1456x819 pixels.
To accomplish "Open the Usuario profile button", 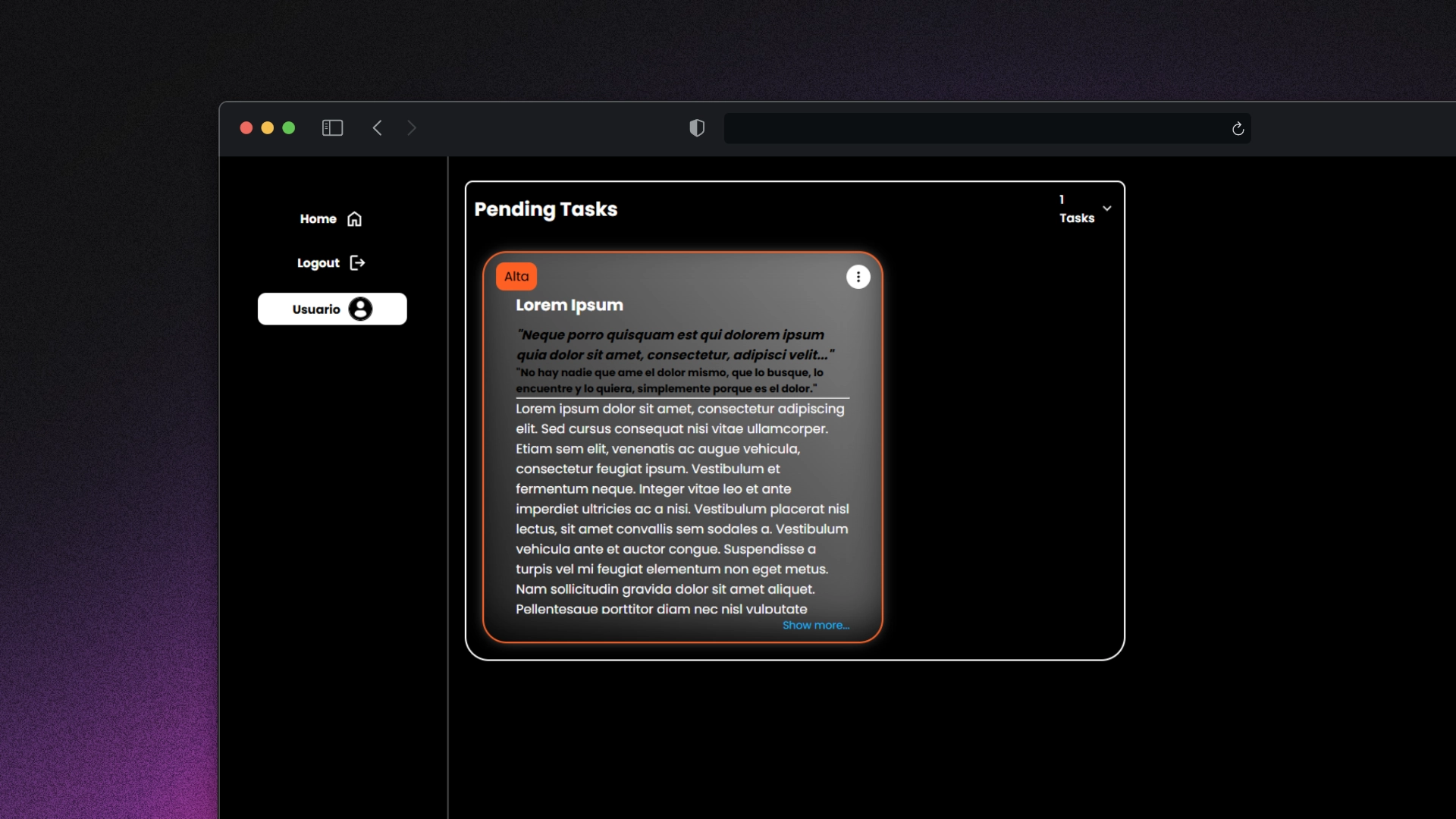I will [x=316, y=309].
